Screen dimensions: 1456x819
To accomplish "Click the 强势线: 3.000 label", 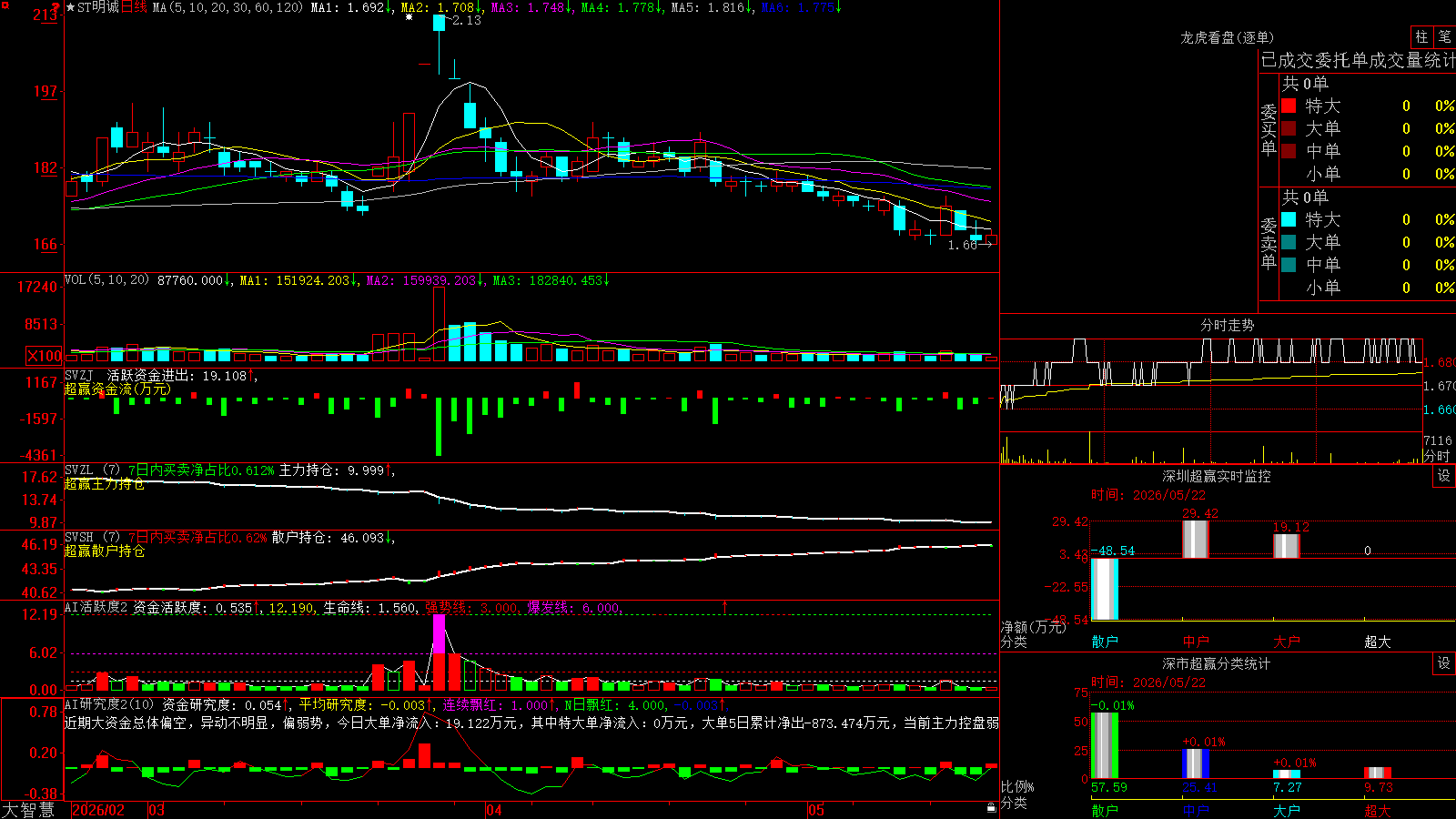I will click(471, 607).
